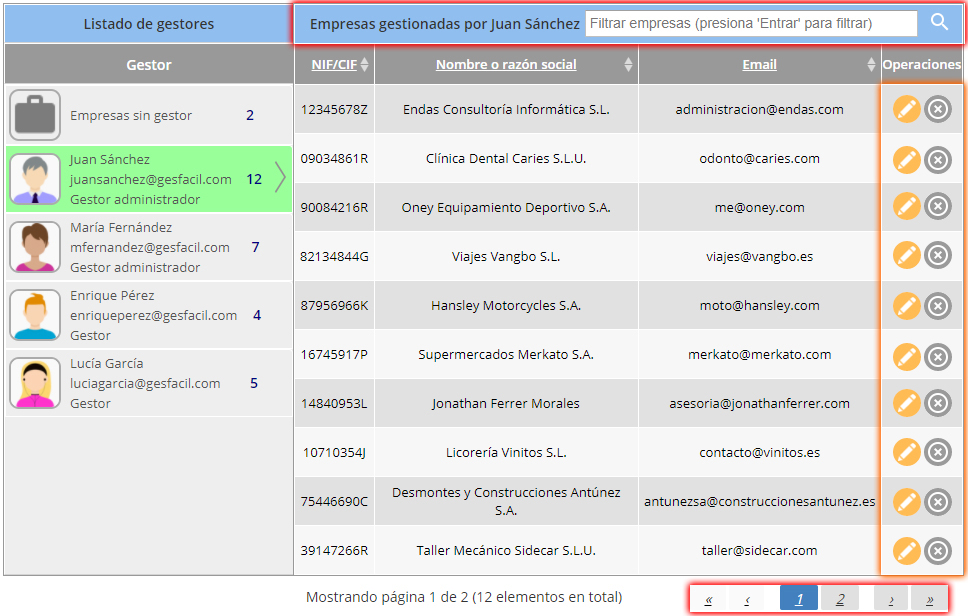This screenshot has height=616, width=968.
Task: Click email enriqueperez@gesfacil.com
Action: (154, 315)
